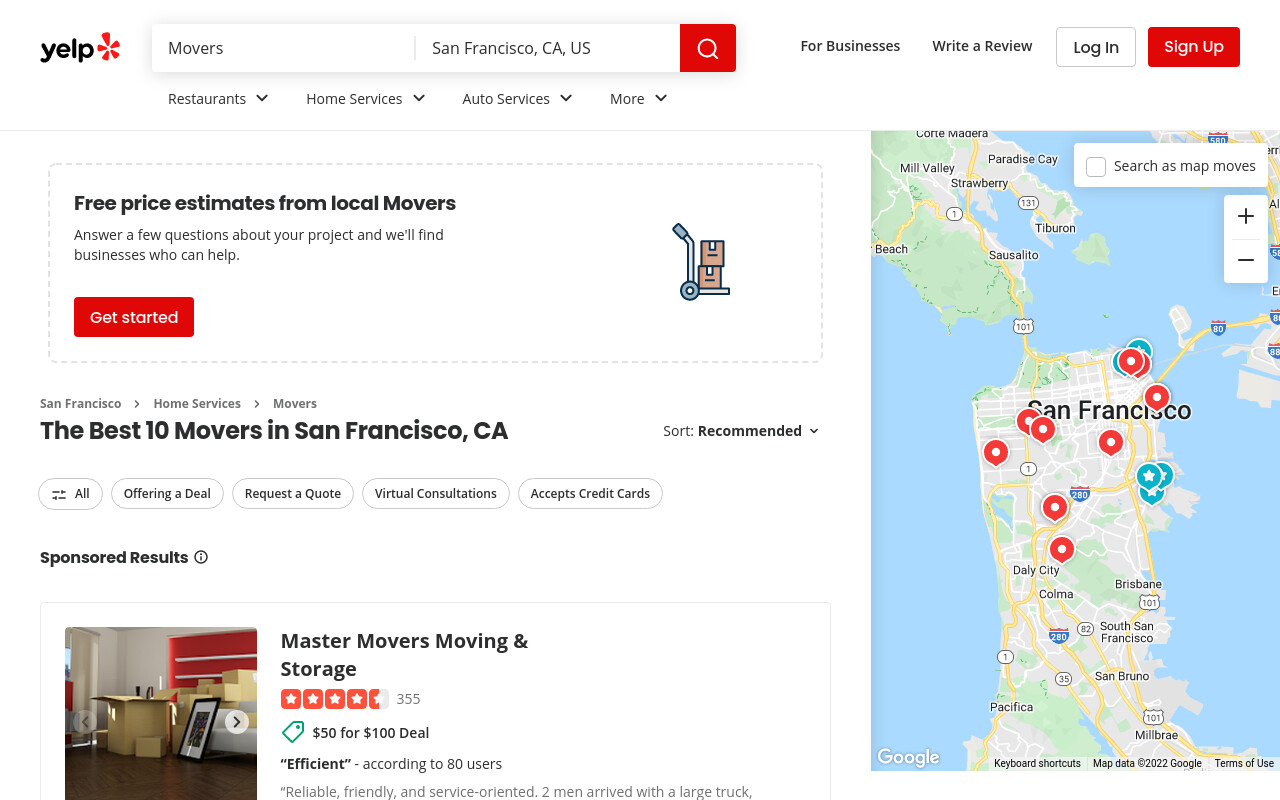
Task: Open the For Businesses link
Action: click(850, 46)
